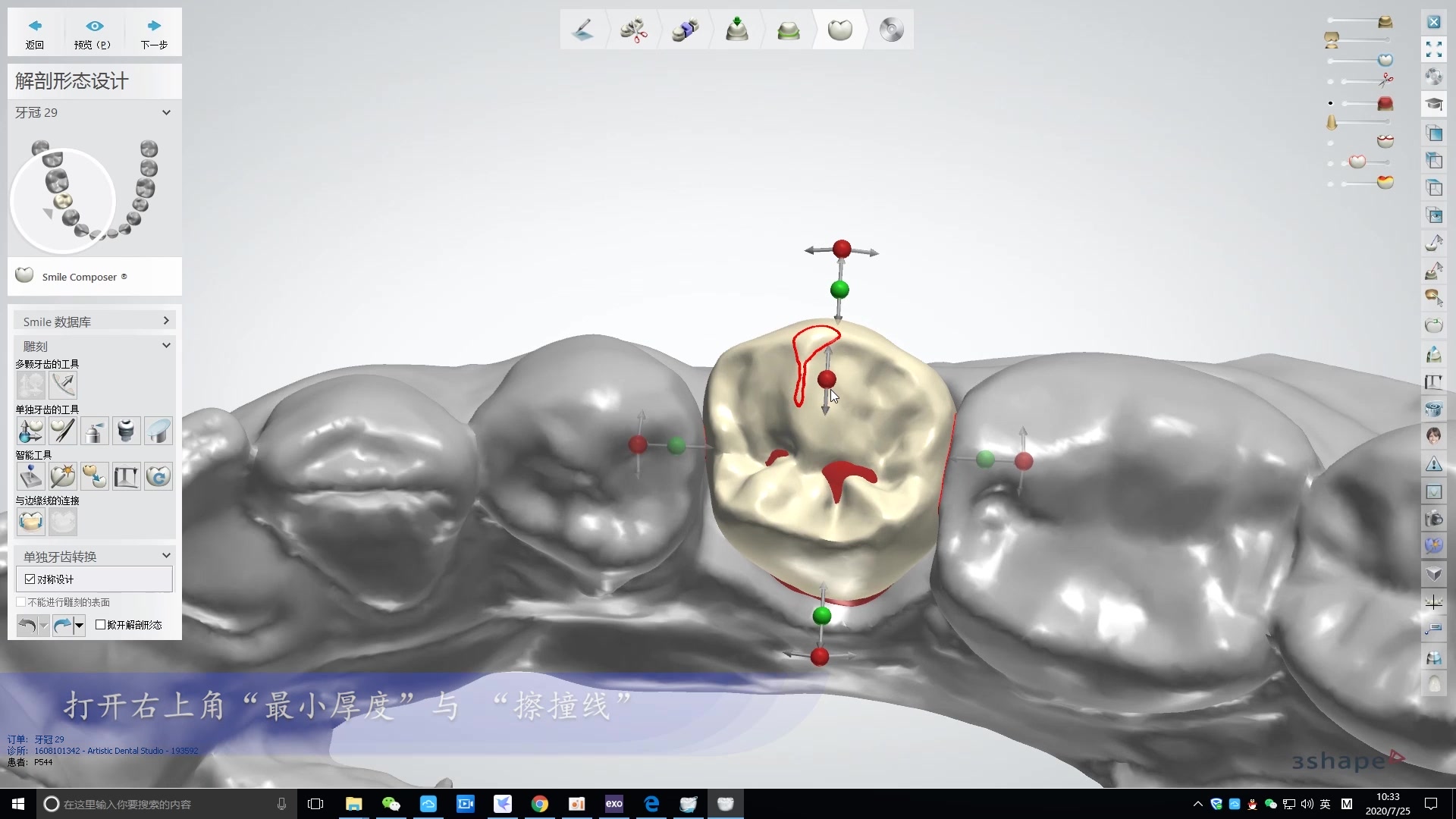Select the individual tooth transform tool

[x=30, y=431]
